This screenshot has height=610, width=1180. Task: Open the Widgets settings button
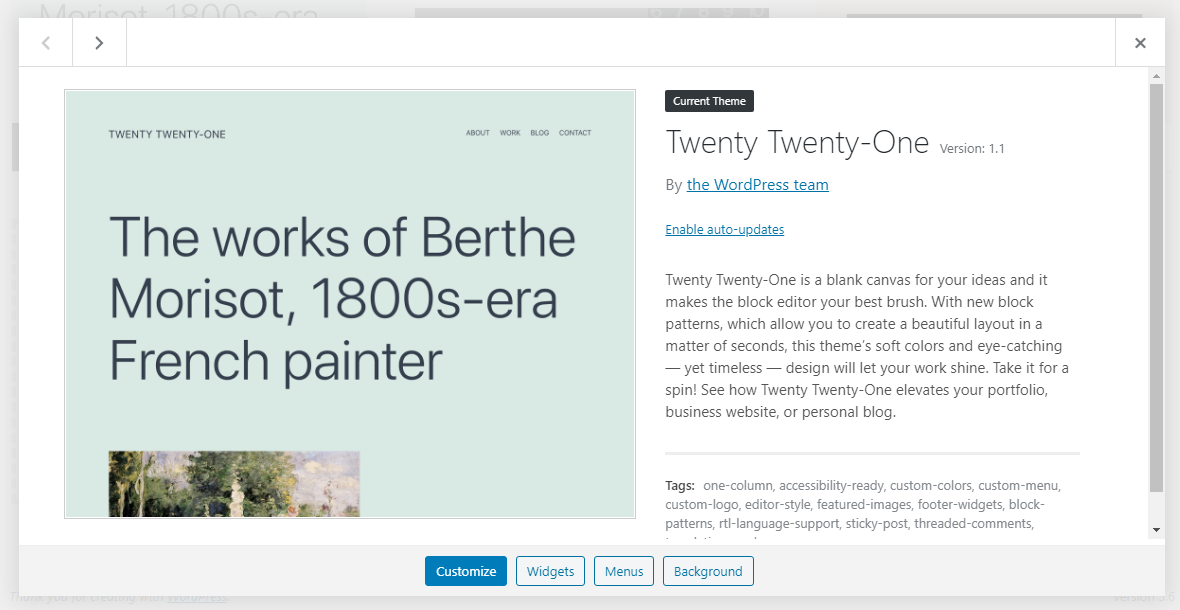550,571
